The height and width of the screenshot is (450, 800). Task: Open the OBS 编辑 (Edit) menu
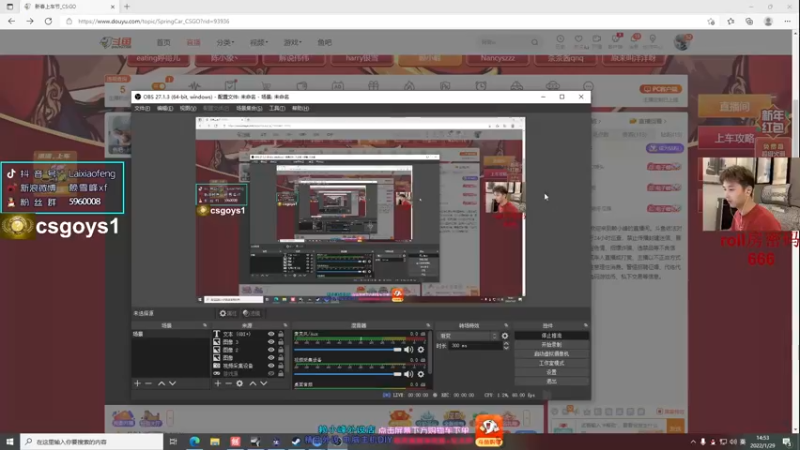pos(165,108)
